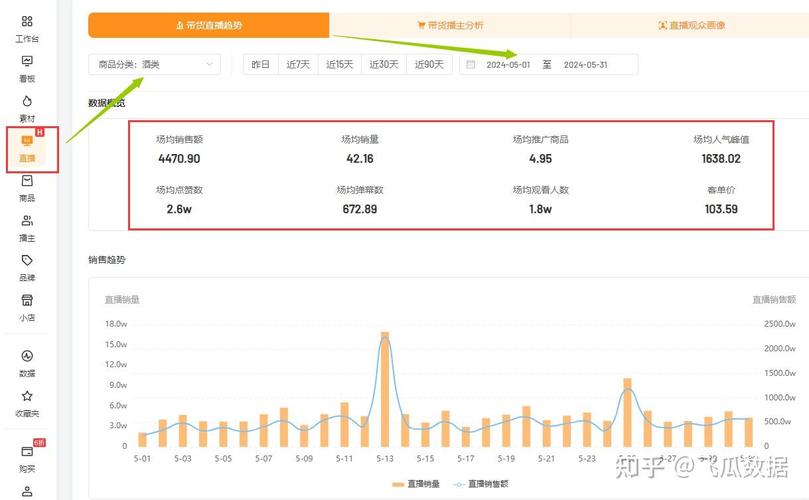The image size is (809, 500).
Task: Click the 直播销量 left axis title
Action: pos(122,299)
